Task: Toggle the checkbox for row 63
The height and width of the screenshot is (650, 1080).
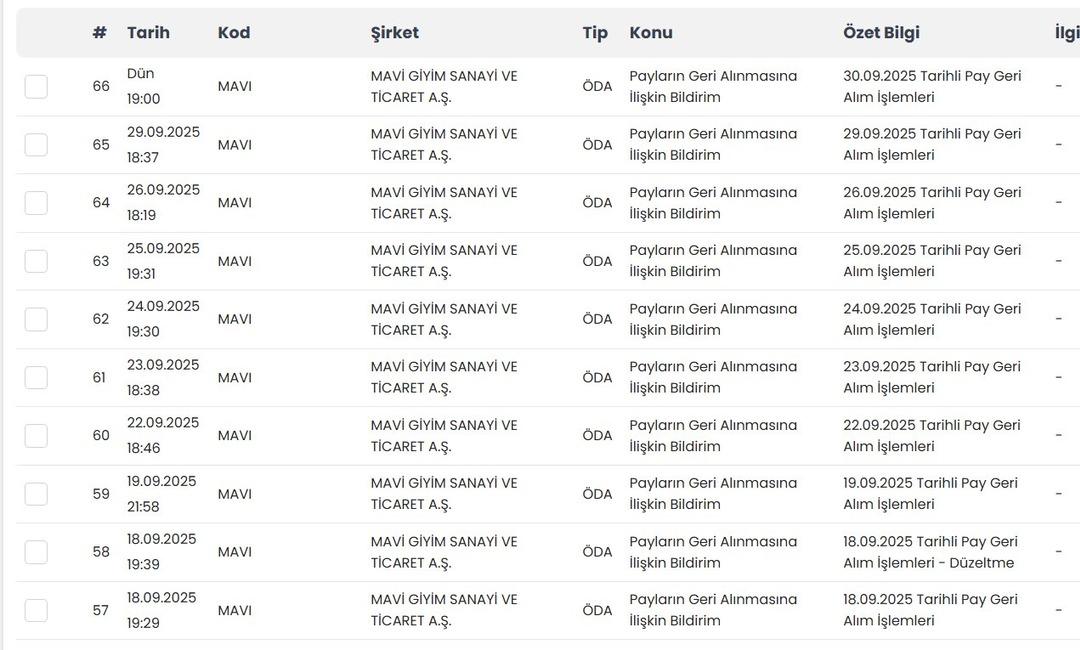Action: [36, 261]
